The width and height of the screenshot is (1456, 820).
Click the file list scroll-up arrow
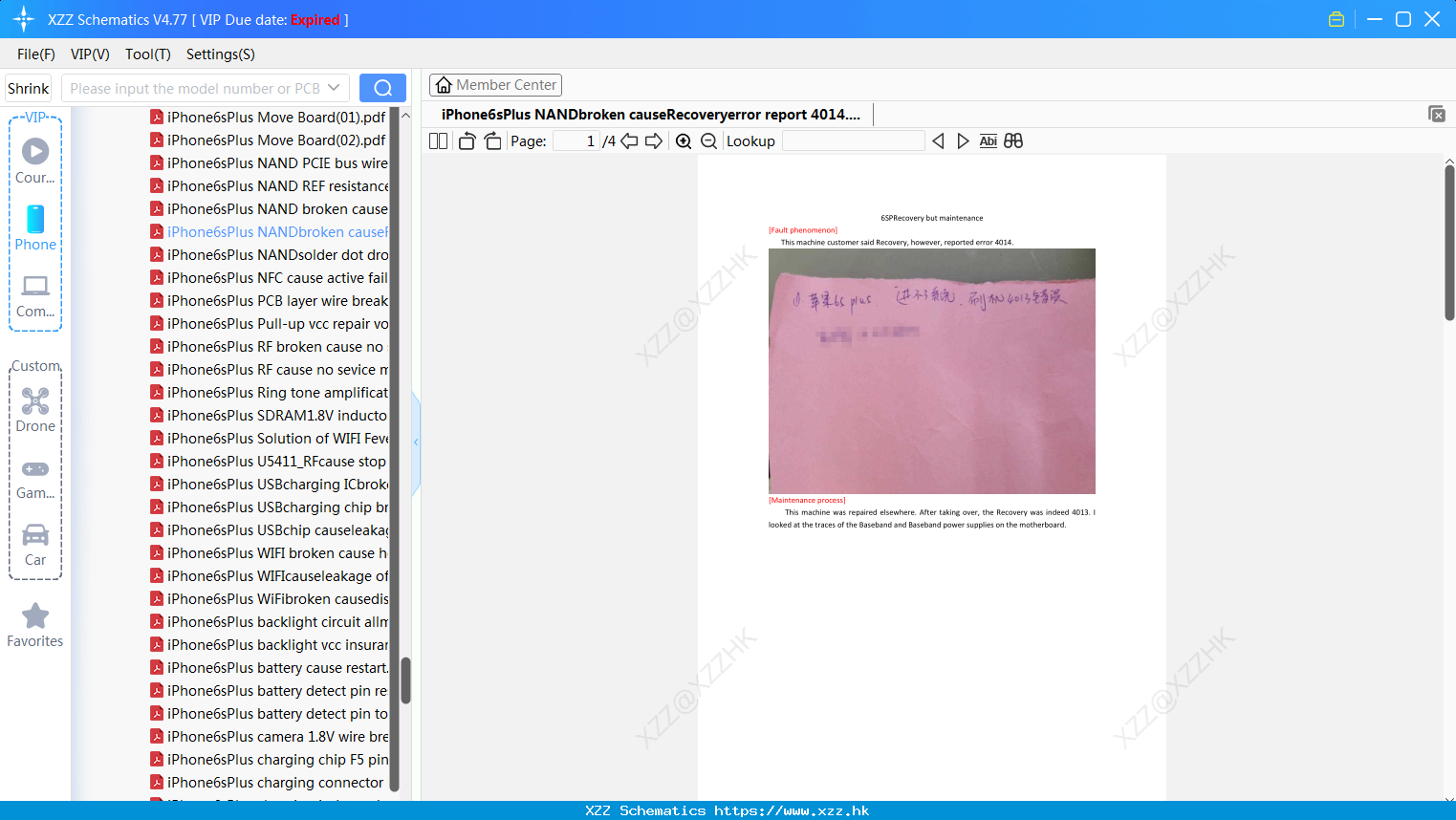click(x=405, y=116)
